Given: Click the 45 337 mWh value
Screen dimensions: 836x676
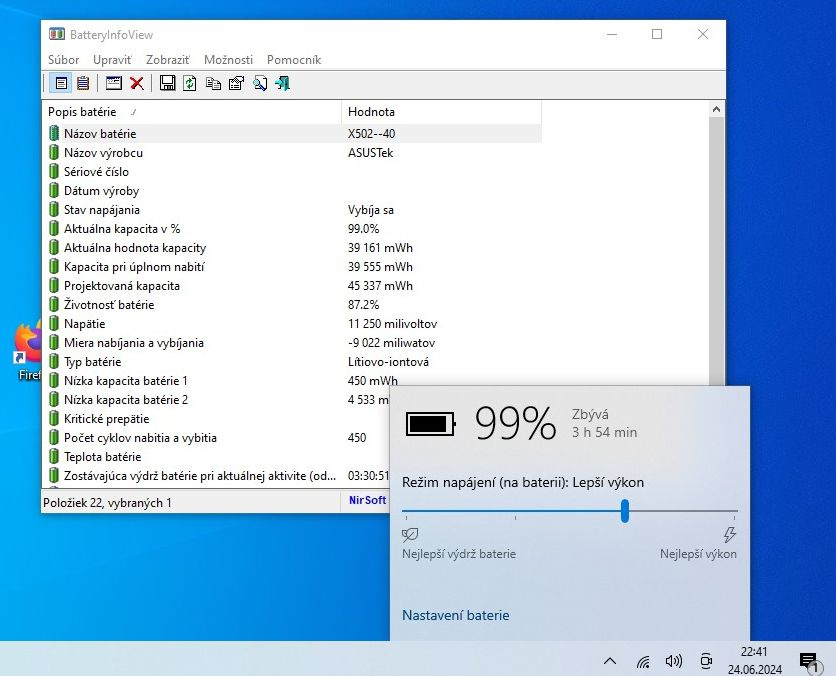Looking at the screenshot, I should pyautogui.click(x=380, y=286).
